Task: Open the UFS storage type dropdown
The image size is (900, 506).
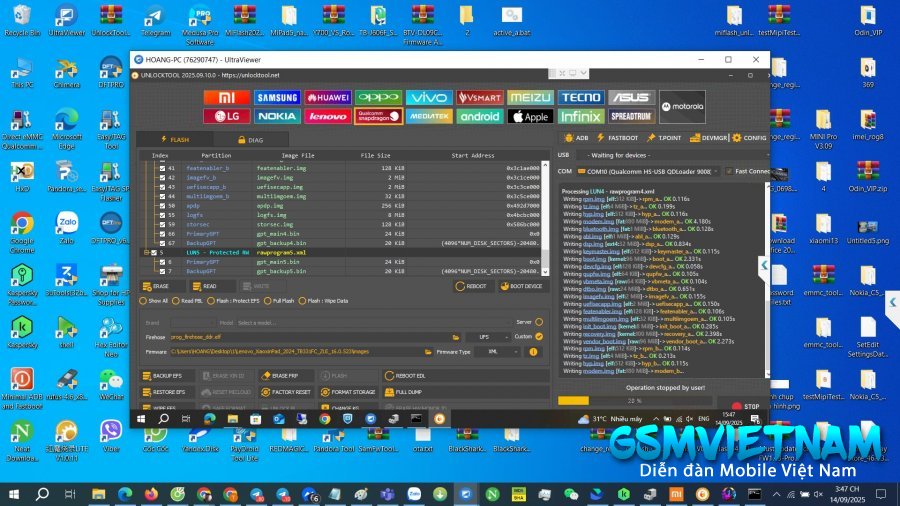Action: click(489, 337)
